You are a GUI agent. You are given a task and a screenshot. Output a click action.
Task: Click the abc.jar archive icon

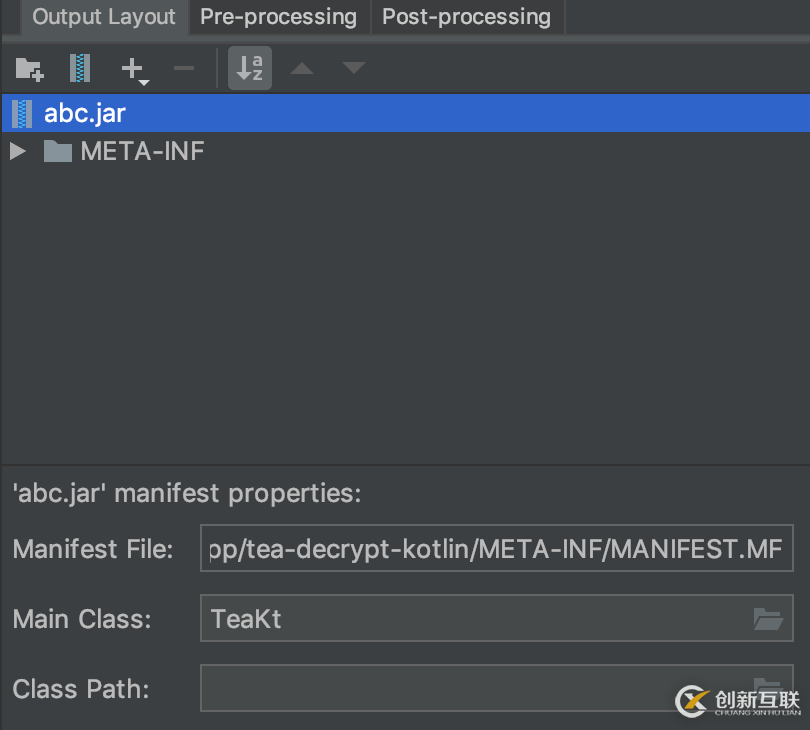(x=21, y=113)
